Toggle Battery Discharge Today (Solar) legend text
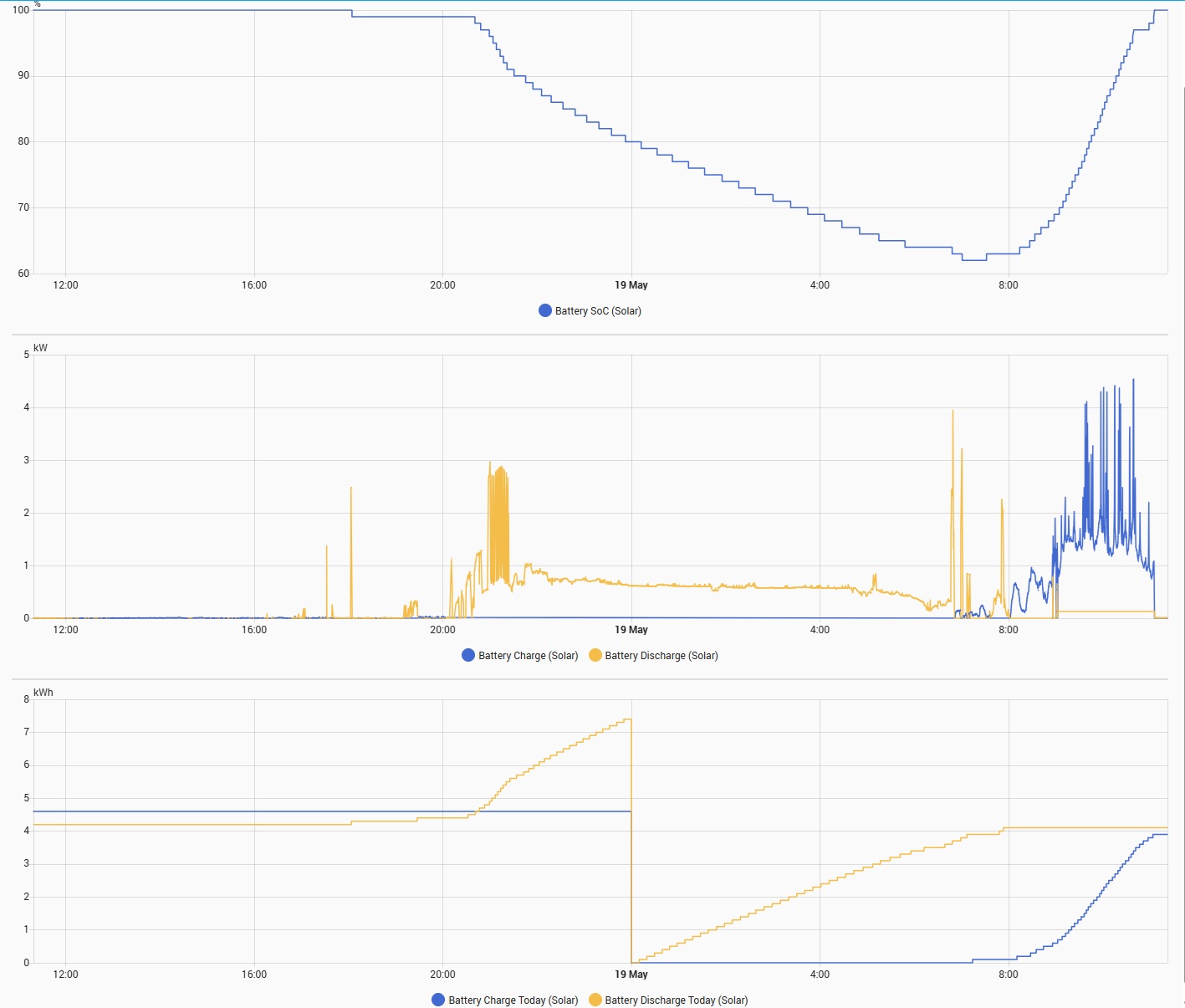 [x=676, y=1000]
